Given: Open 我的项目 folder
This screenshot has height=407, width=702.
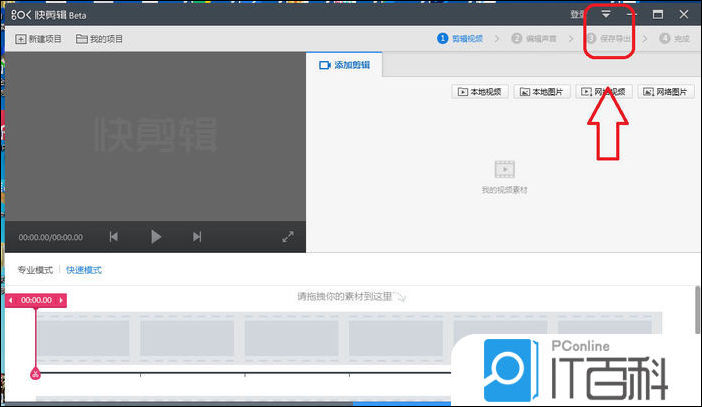Looking at the screenshot, I should 99,39.
